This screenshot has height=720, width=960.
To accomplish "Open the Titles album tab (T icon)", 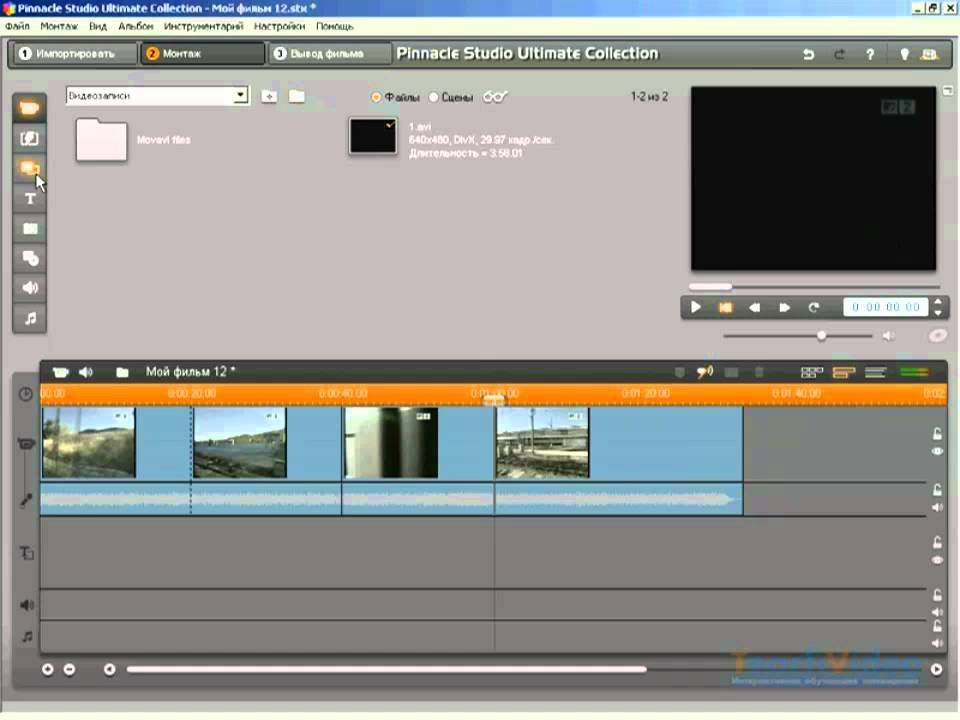I will pos(29,198).
